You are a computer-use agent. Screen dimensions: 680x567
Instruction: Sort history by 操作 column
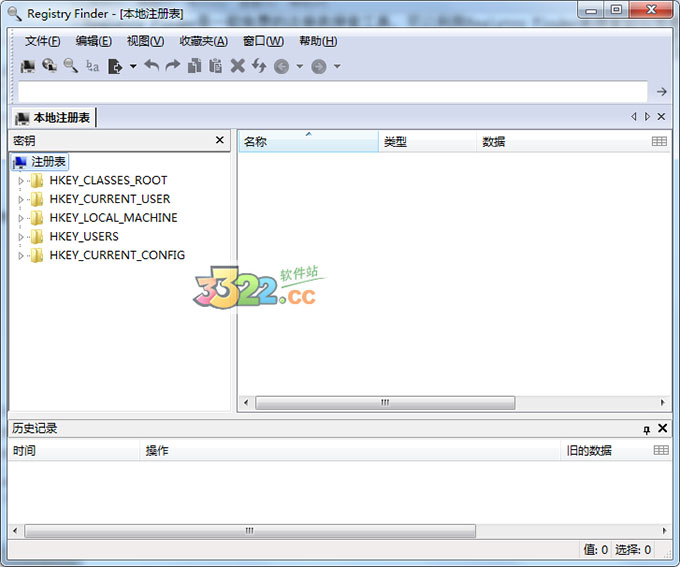(x=350, y=451)
